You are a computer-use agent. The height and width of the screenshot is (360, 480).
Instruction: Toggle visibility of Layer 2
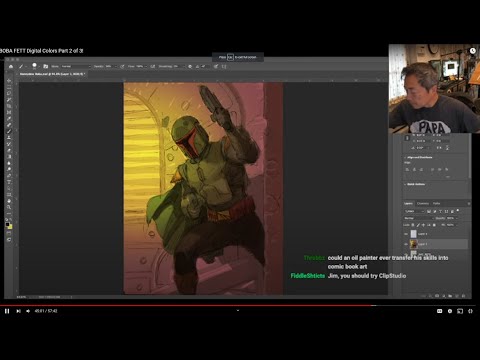pos(406,234)
